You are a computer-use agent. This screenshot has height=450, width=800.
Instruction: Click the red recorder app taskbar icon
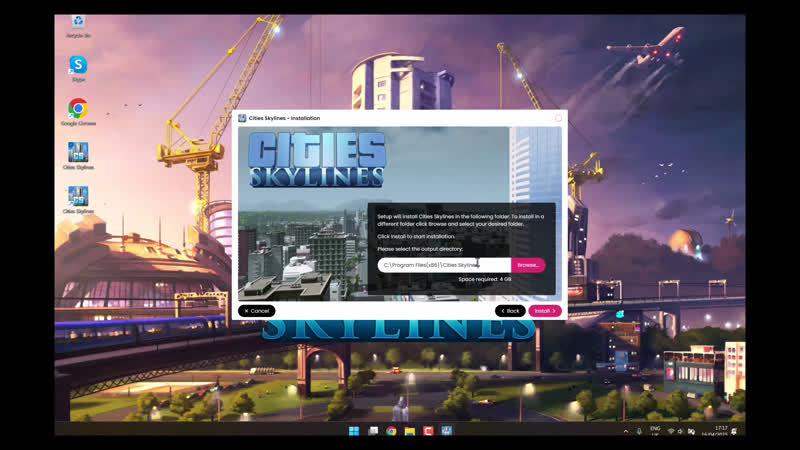[428, 431]
